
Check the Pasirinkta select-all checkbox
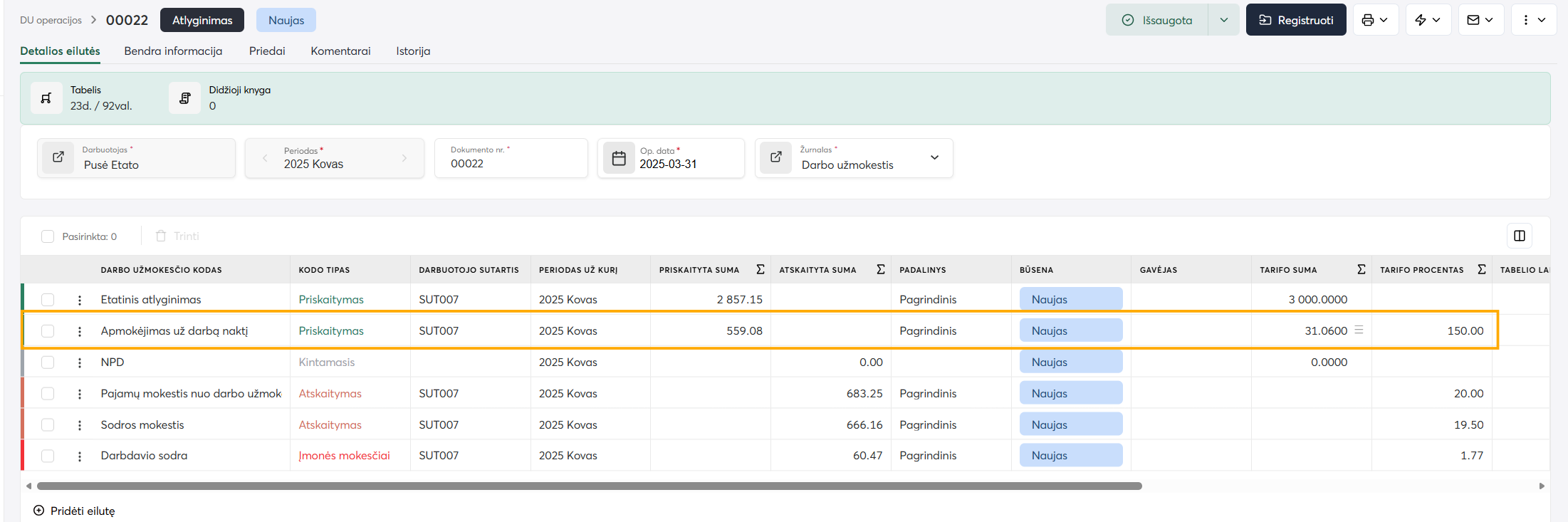[48, 236]
